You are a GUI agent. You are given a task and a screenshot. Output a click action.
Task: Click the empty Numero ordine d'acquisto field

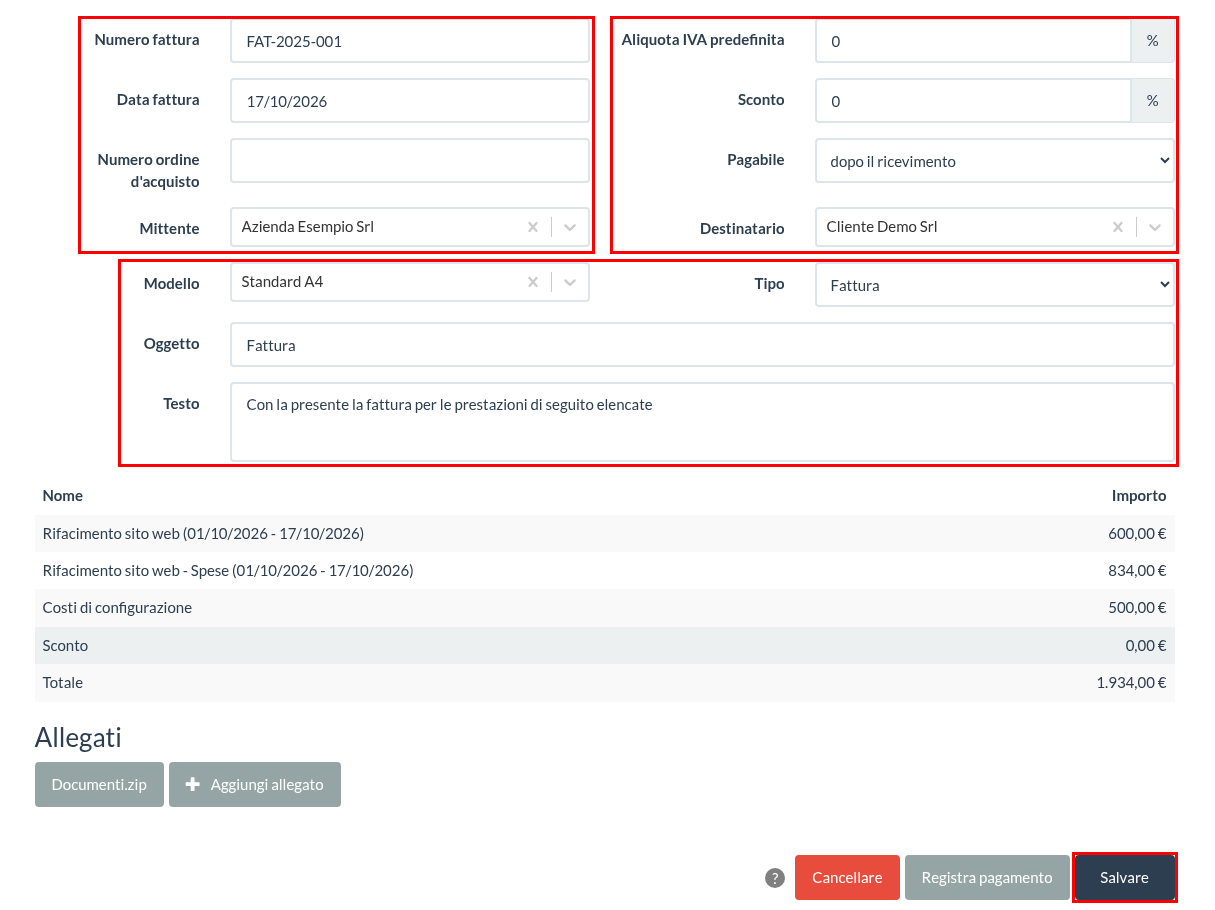pos(410,161)
